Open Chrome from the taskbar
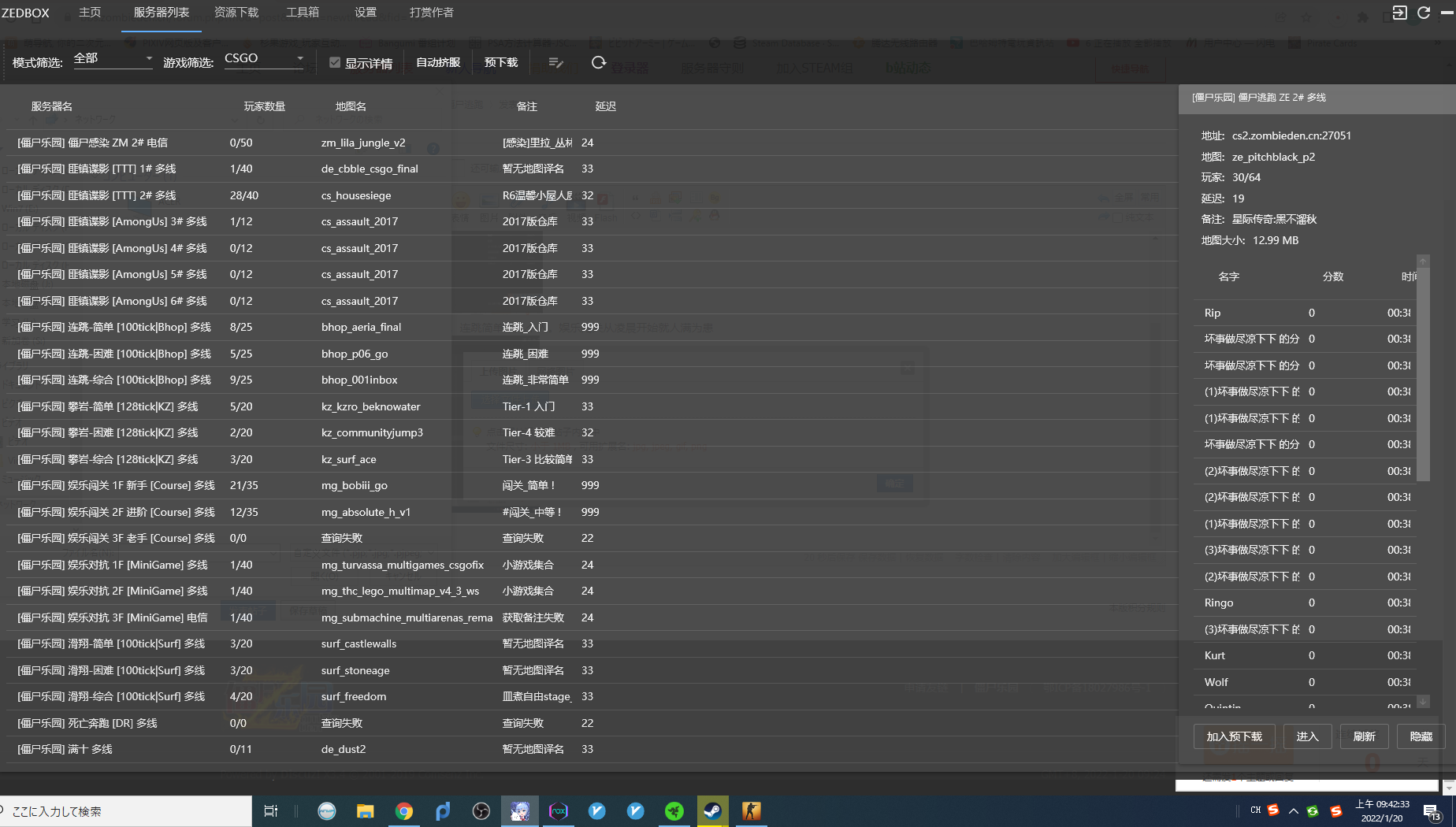The width and height of the screenshot is (1456, 827). 404,811
